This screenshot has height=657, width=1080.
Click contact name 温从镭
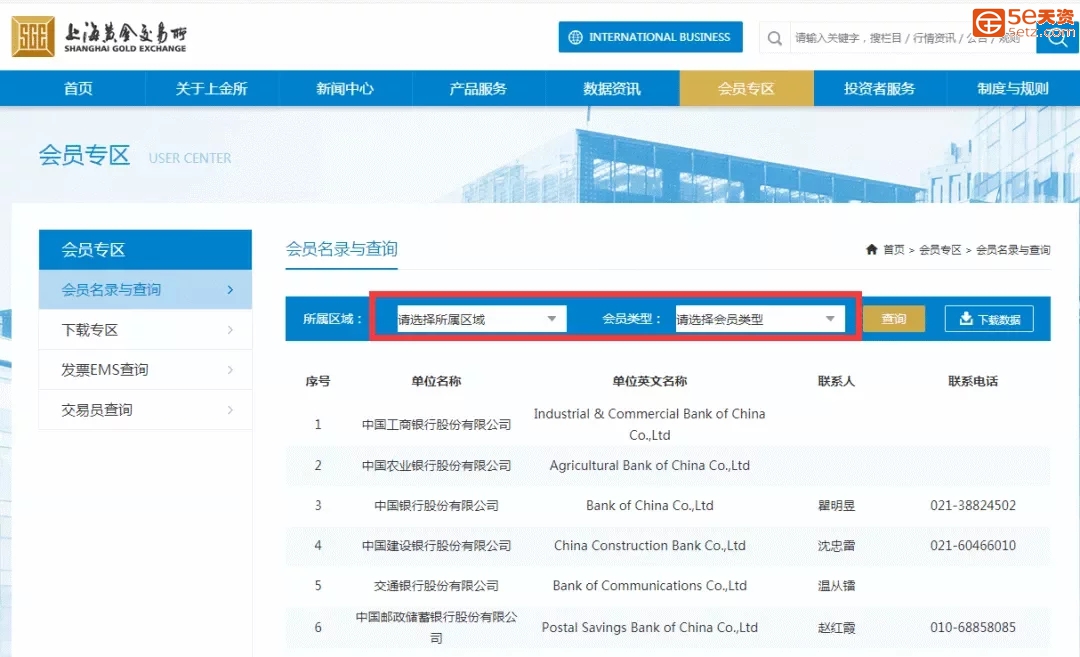[x=836, y=585]
